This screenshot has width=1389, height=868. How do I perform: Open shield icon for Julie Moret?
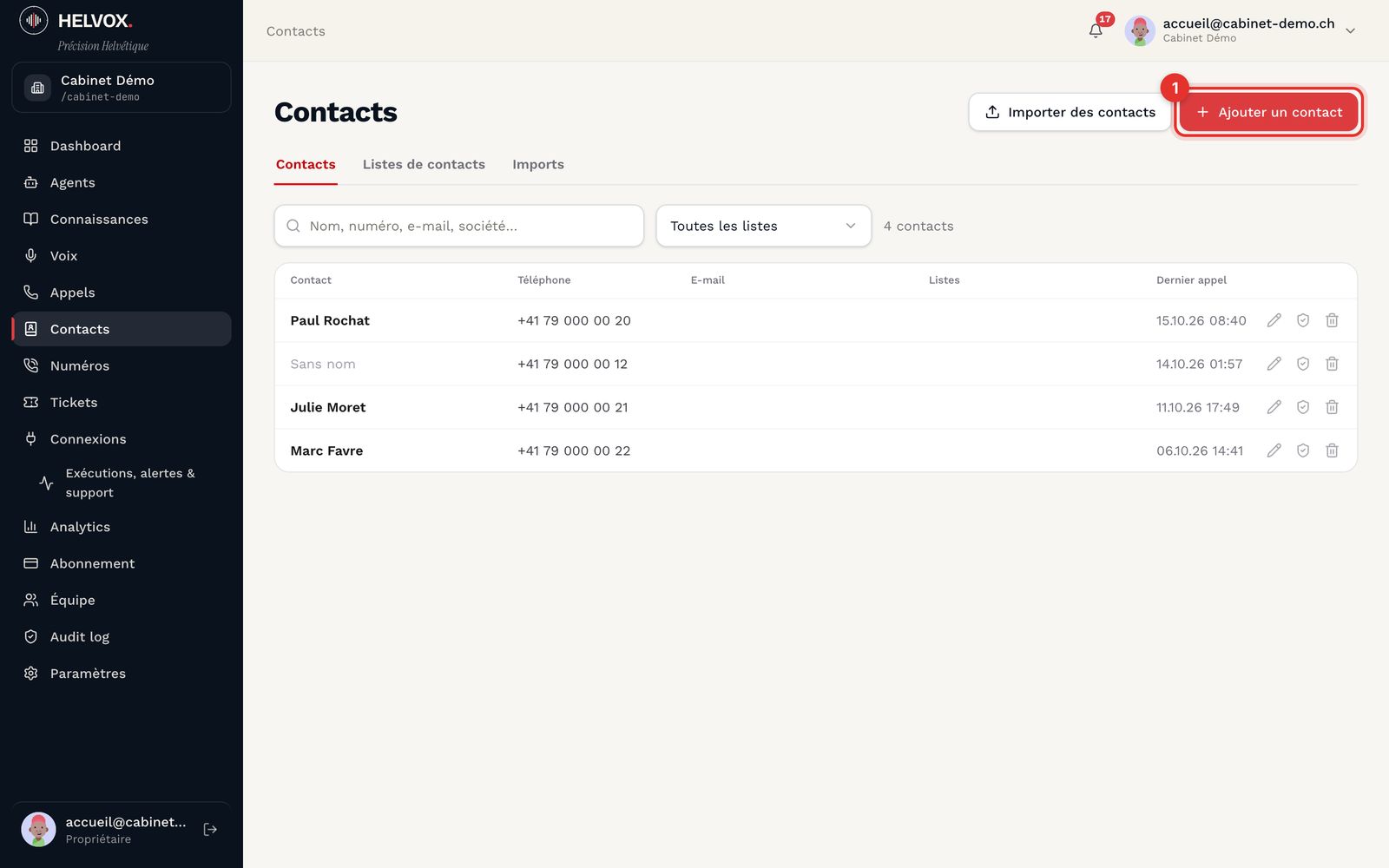[1303, 407]
